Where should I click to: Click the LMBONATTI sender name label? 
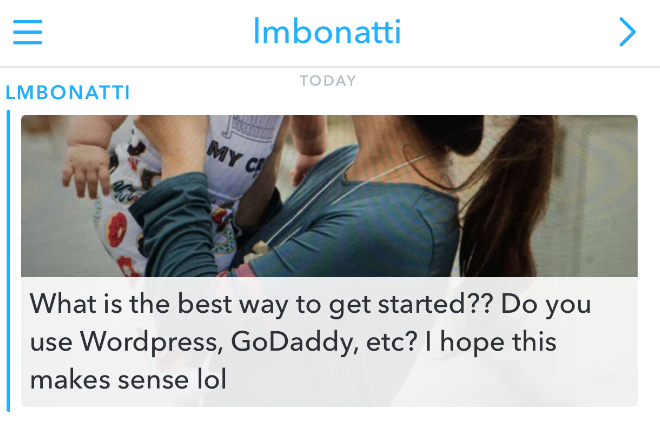point(68,93)
